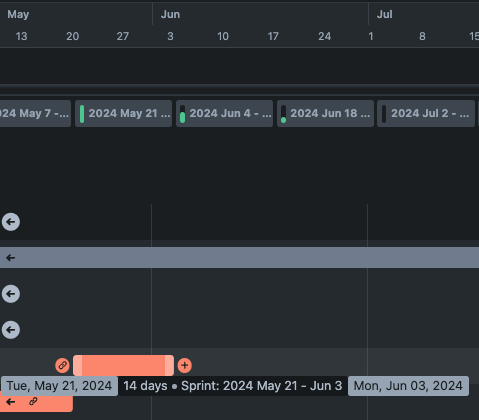The image size is (479, 420).
Task: Click the '14 days • Sprint' tooltip text
Action: pyautogui.click(x=233, y=386)
